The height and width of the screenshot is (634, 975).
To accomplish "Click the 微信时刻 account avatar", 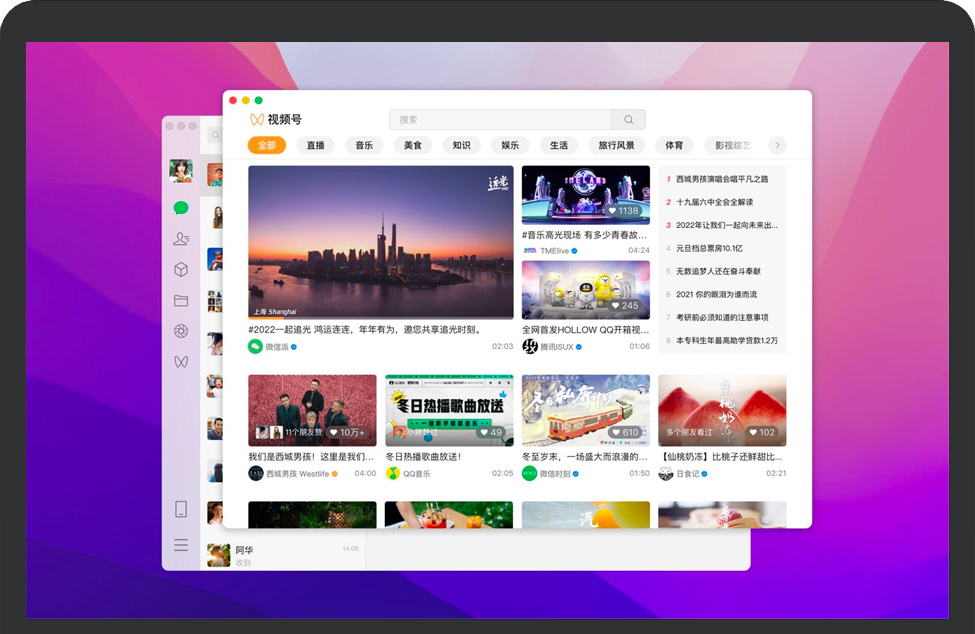I will 529,474.
